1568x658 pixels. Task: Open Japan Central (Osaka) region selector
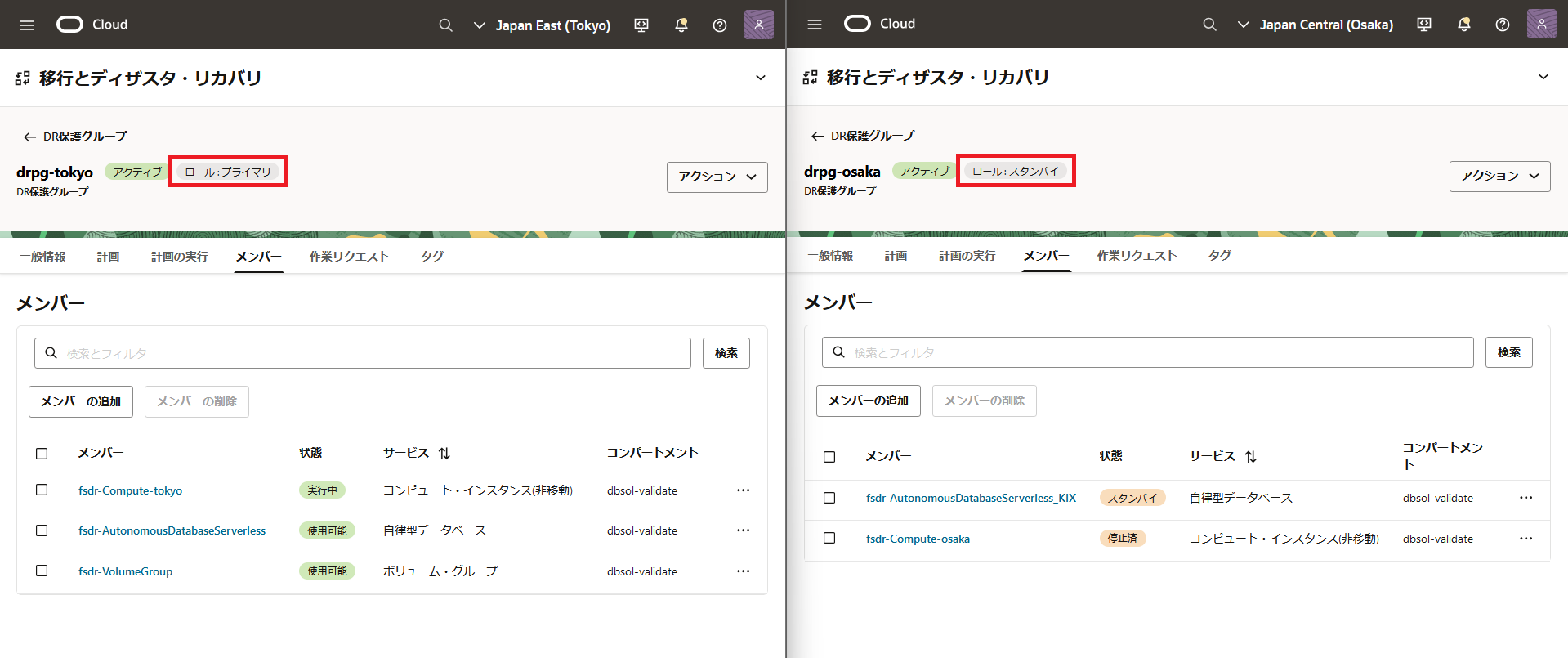pos(1316,25)
